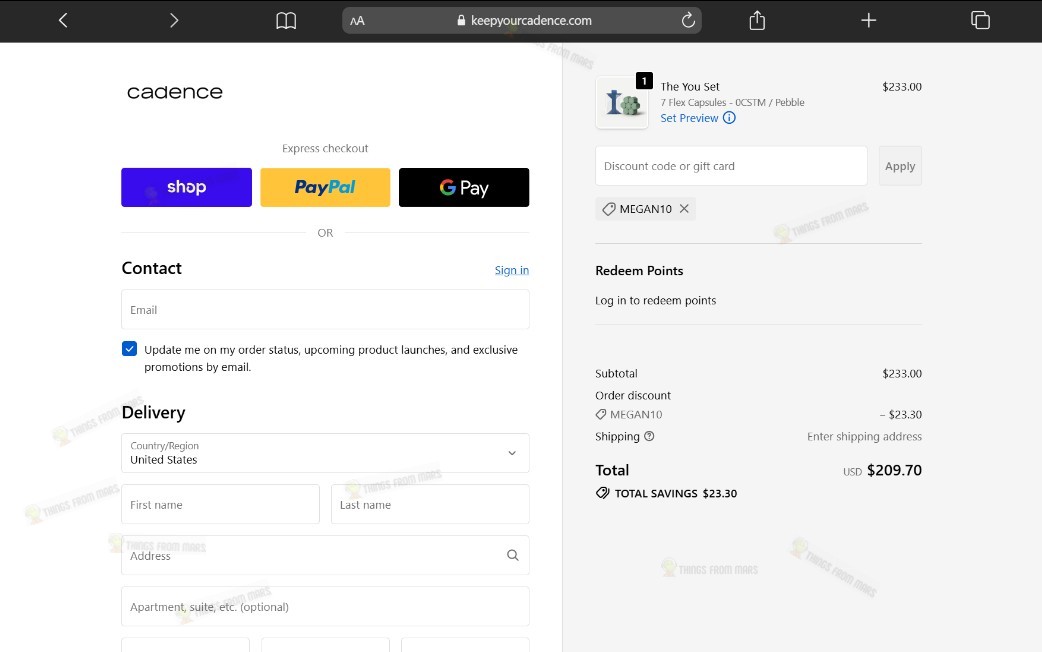
Task: Click the Apply discount button
Action: point(900,166)
